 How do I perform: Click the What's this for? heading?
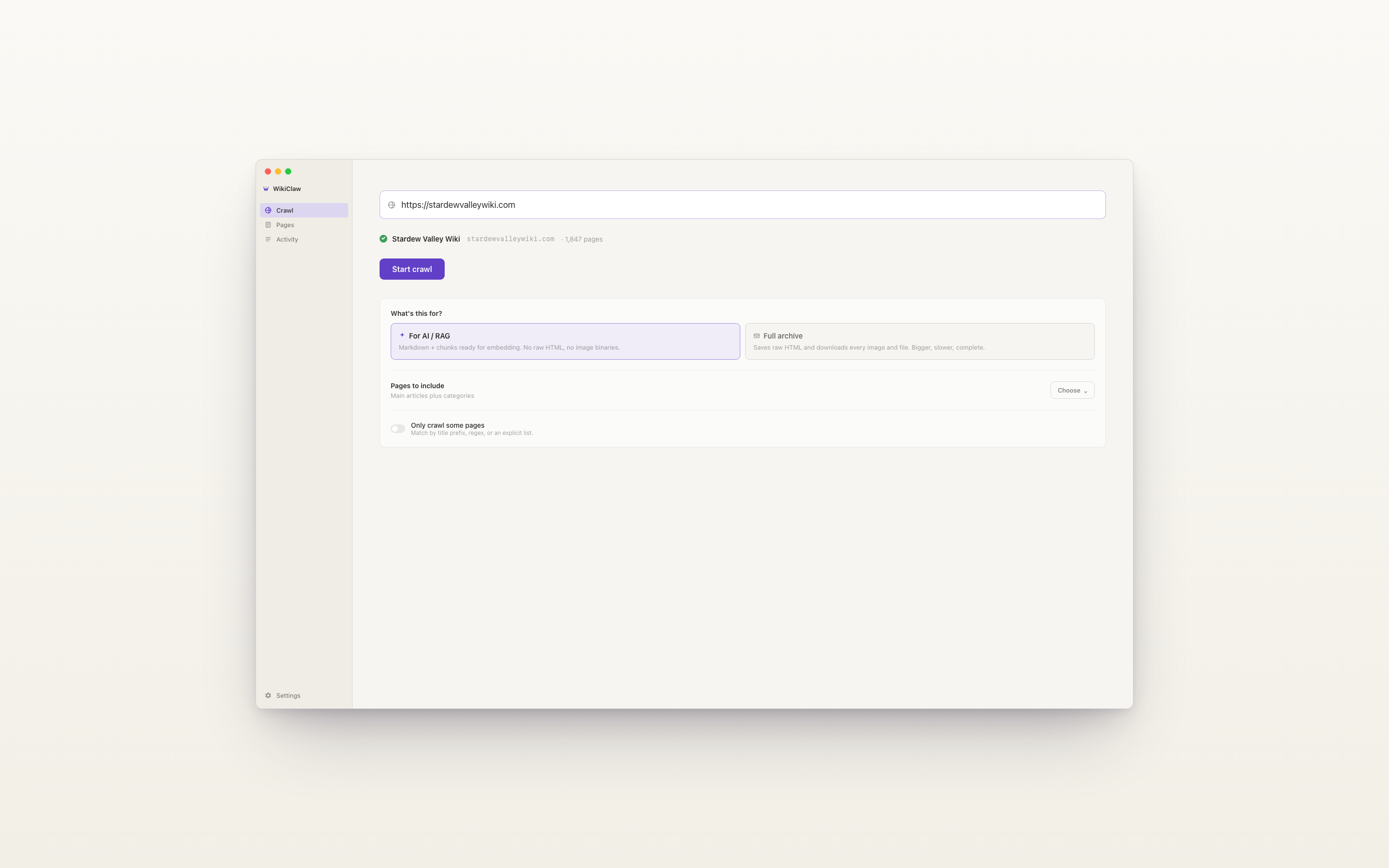pyautogui.click(x=416, y=313)
